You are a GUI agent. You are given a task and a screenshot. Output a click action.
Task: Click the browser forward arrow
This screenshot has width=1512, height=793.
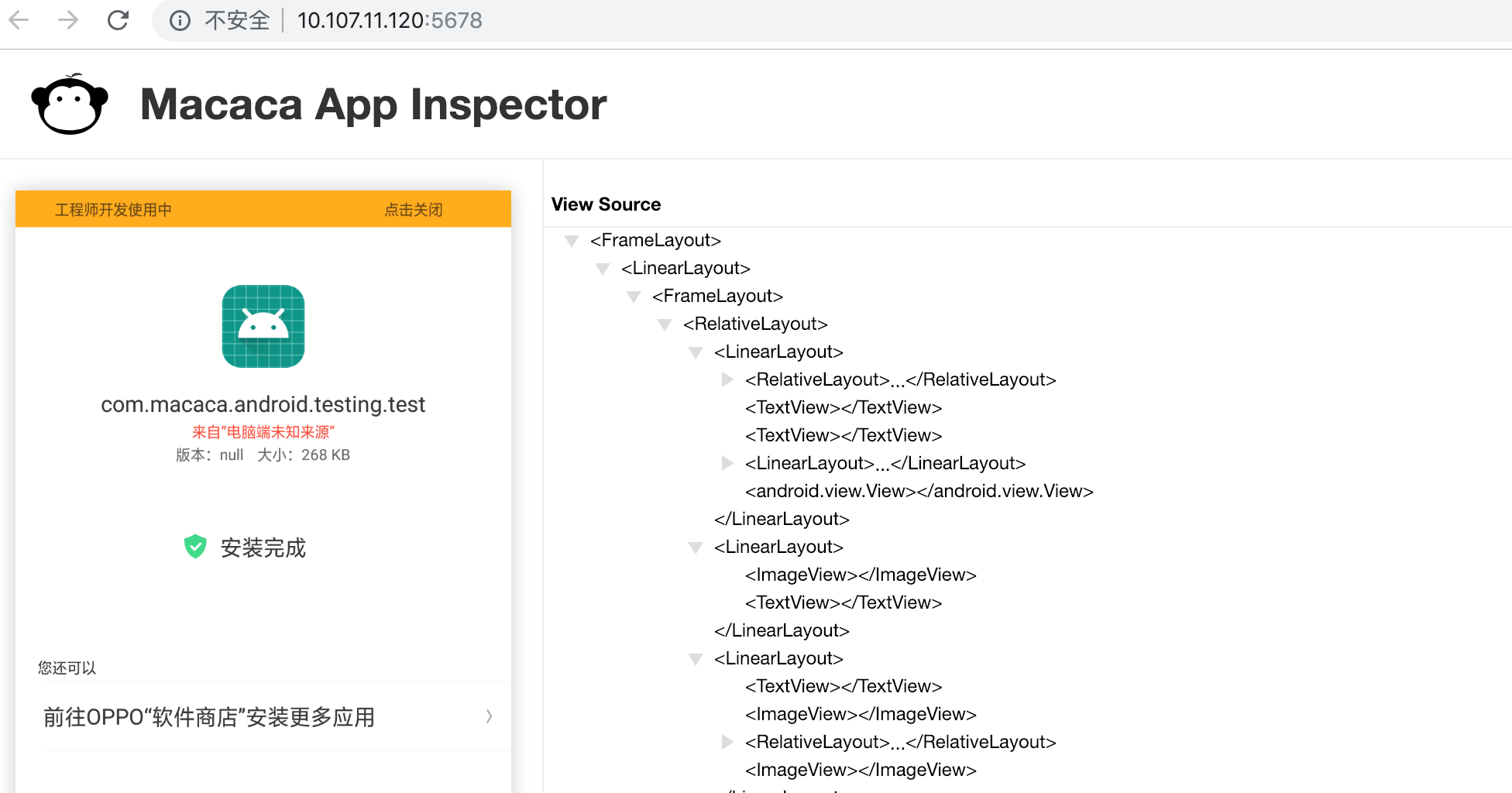point(68,20)
